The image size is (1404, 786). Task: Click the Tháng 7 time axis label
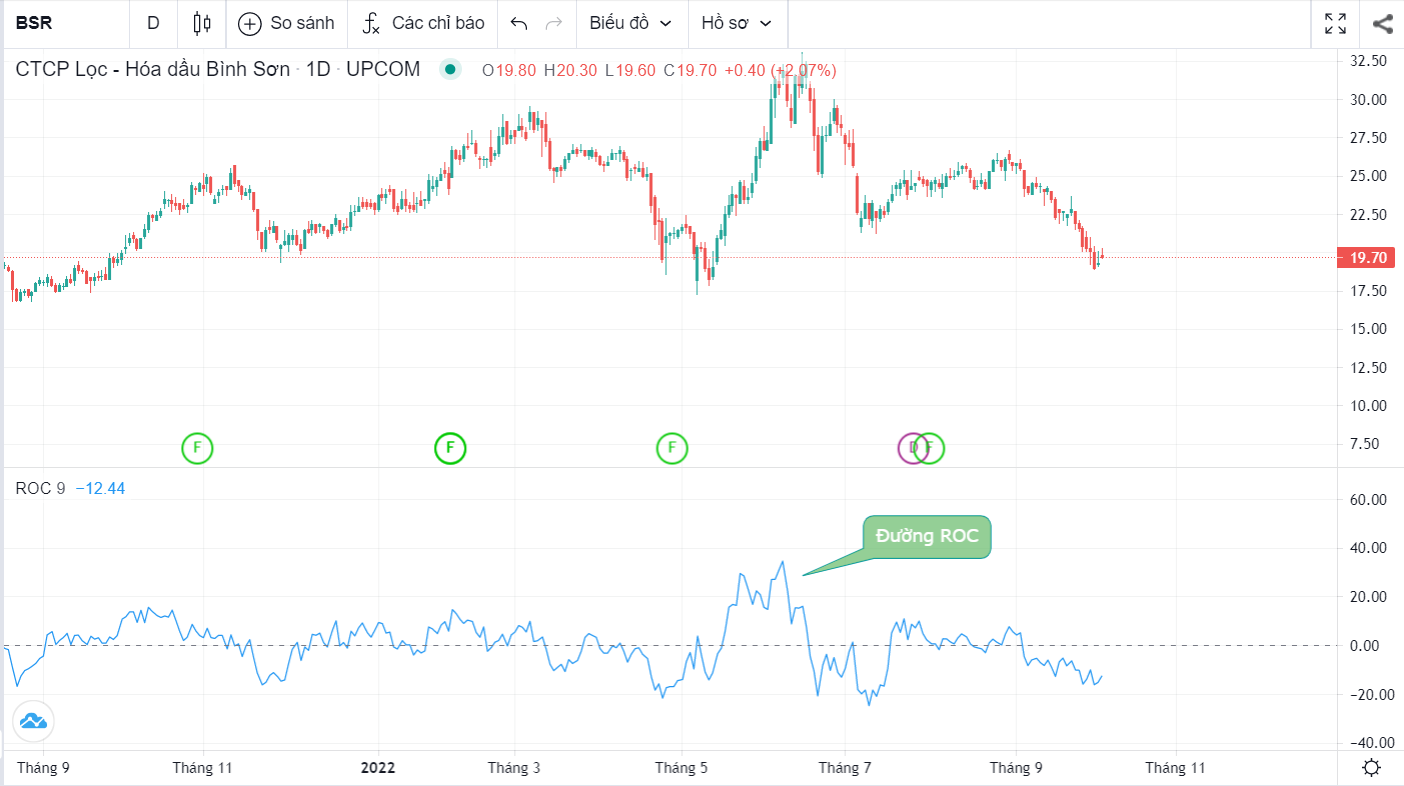[x=845, y=768]
